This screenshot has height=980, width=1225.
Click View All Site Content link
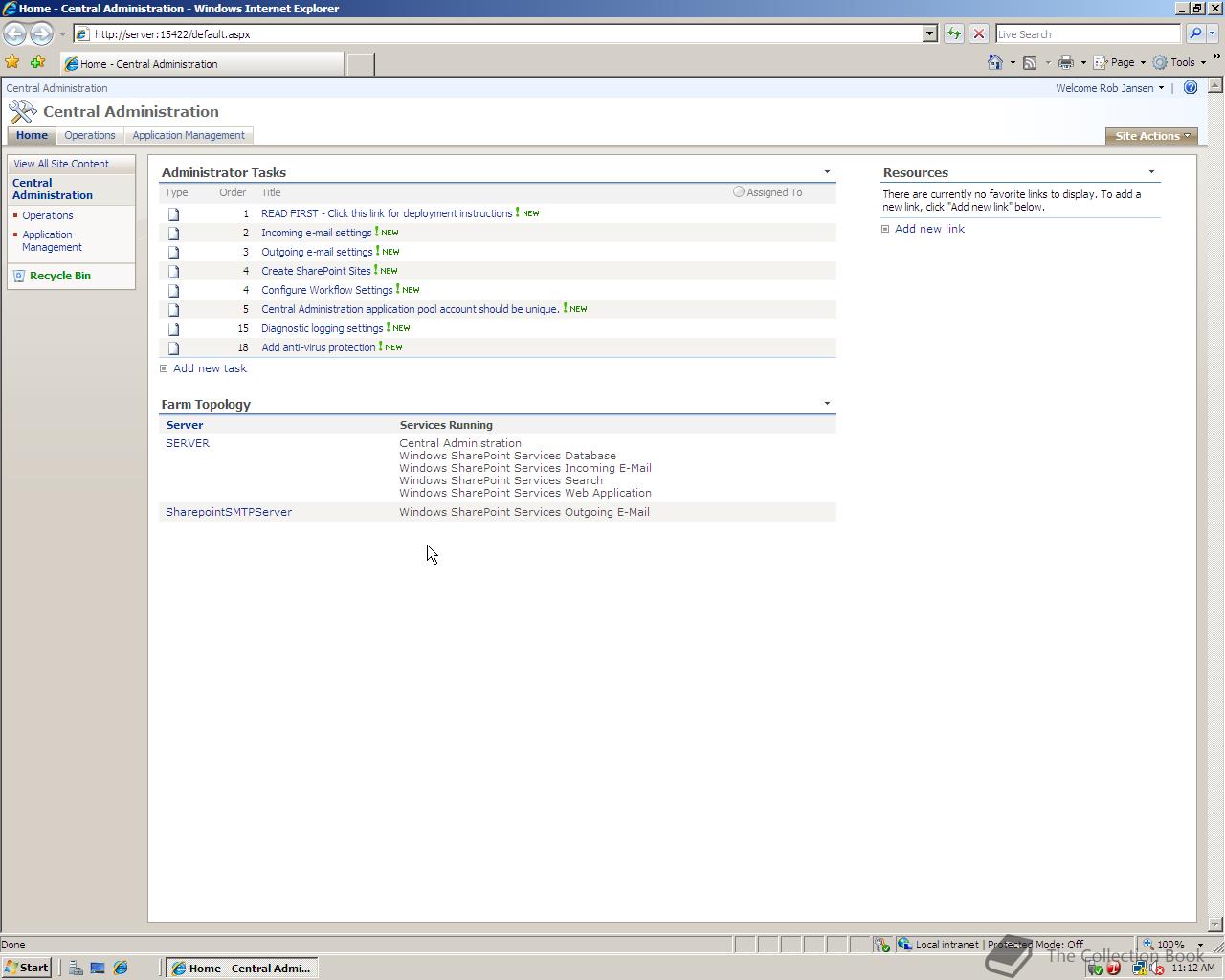[x=61, y=164]
